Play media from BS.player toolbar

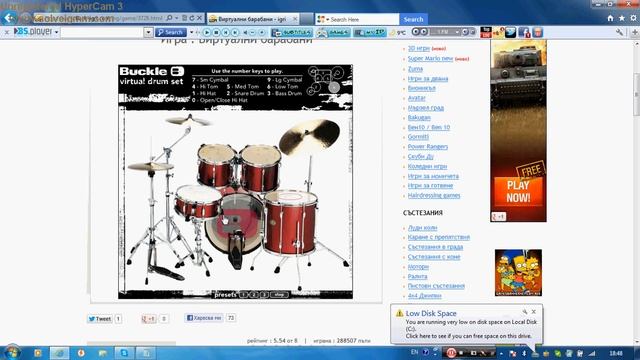click(x=207, y=32)
